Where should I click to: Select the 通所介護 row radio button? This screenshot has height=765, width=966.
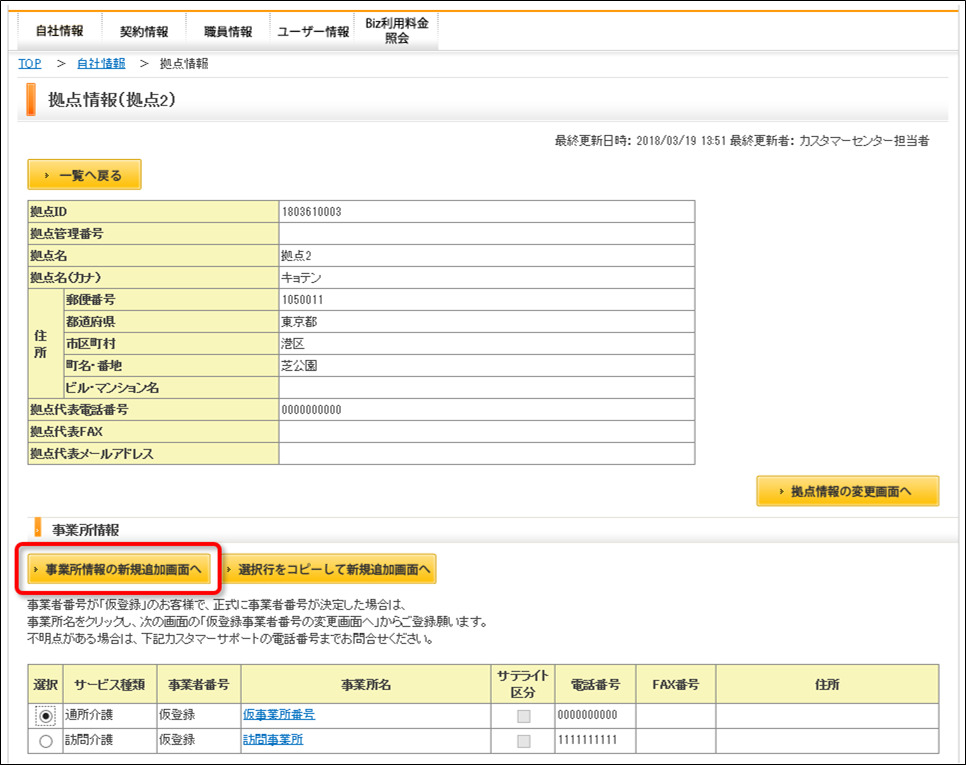pyautogui.click(x=46, y=716)
